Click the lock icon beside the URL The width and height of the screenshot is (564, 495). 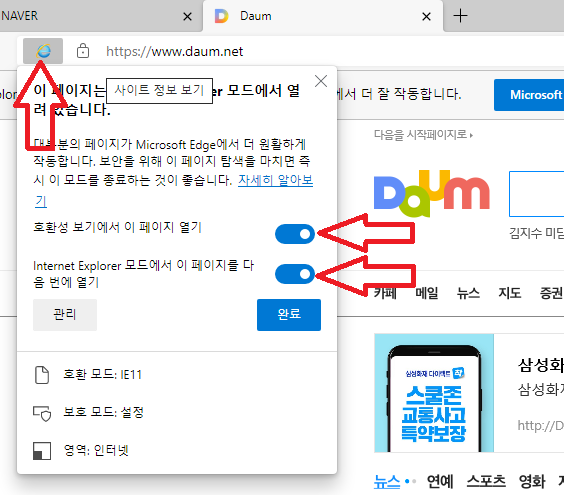(83, 51)
